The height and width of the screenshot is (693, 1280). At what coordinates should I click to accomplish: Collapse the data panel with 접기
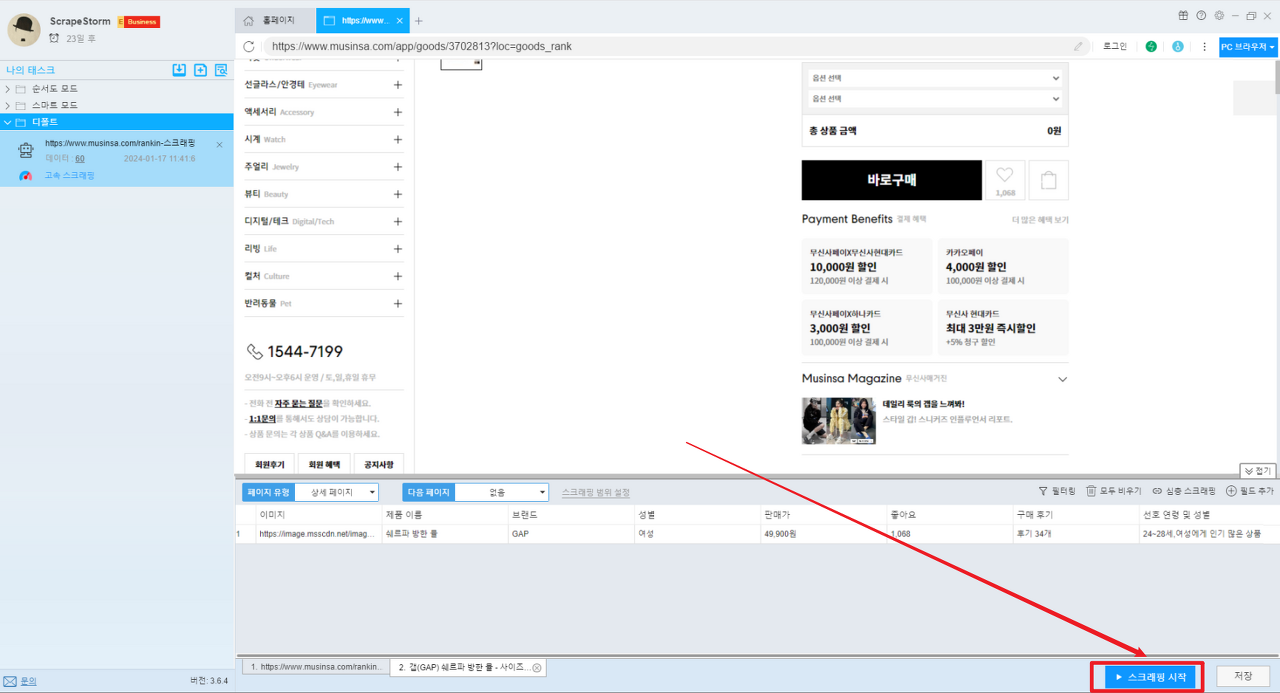(x=1258, y=471)
